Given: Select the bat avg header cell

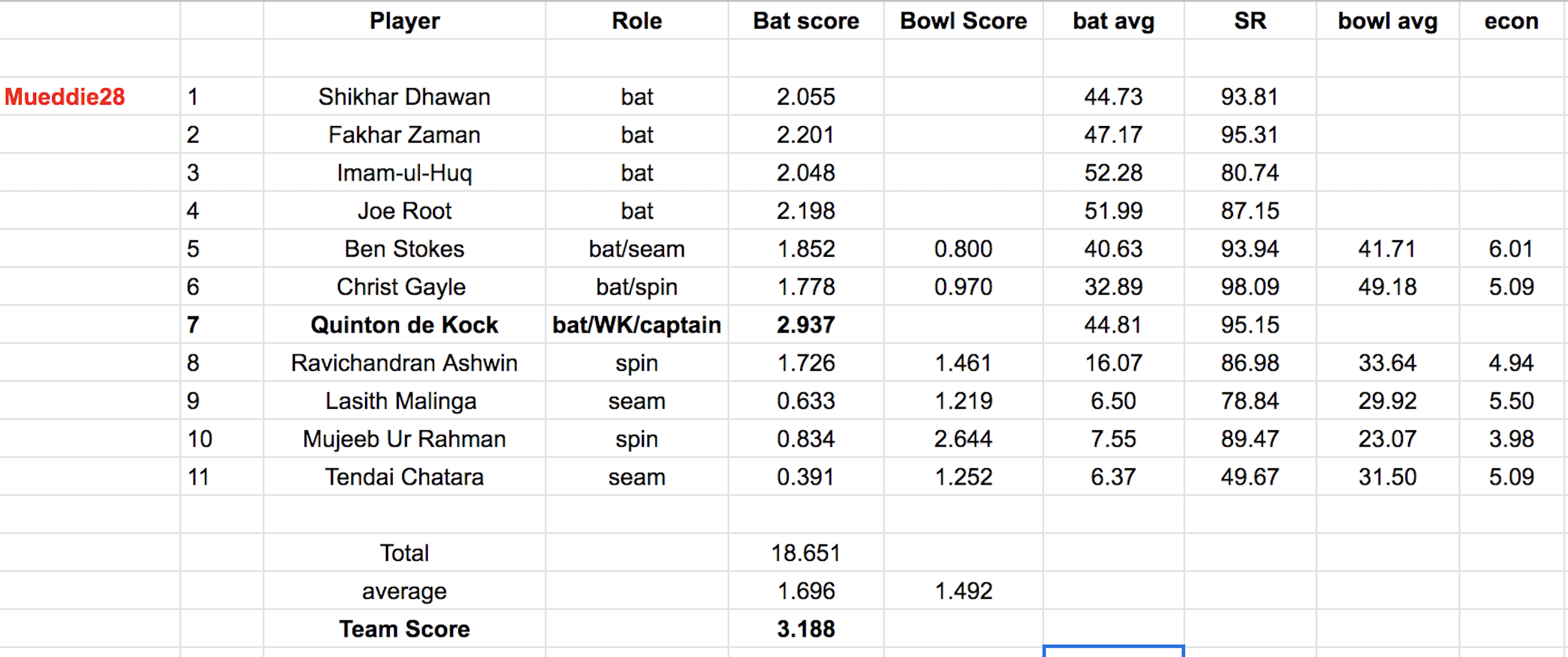Looking at the screenshot, I should (1113, 21).
